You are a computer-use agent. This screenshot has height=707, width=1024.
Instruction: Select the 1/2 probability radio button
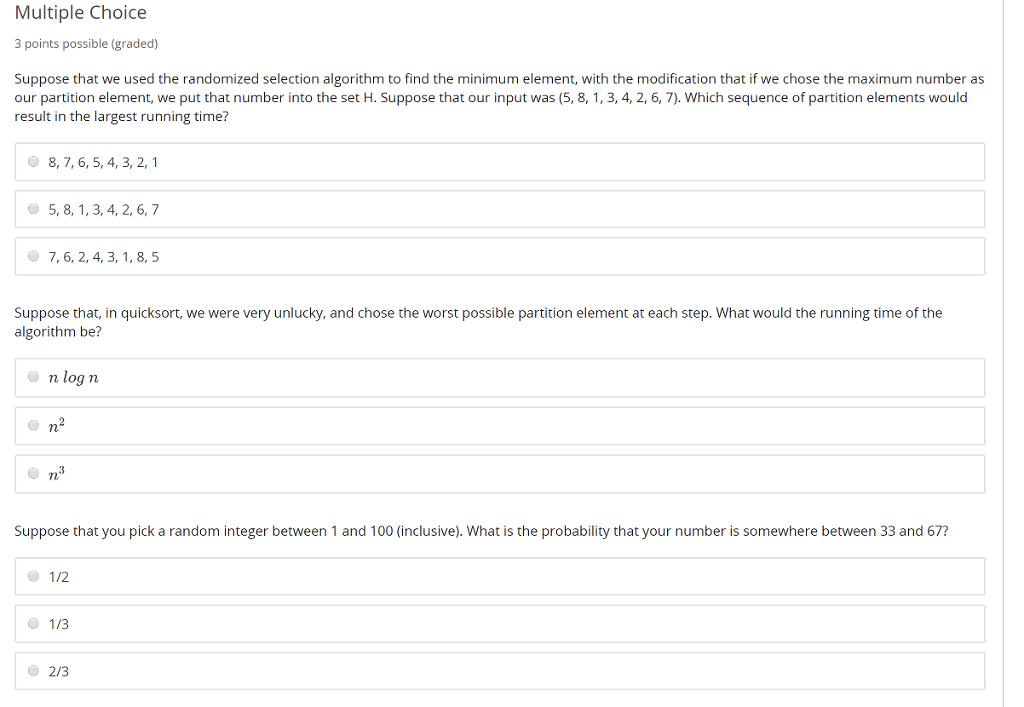34,576
